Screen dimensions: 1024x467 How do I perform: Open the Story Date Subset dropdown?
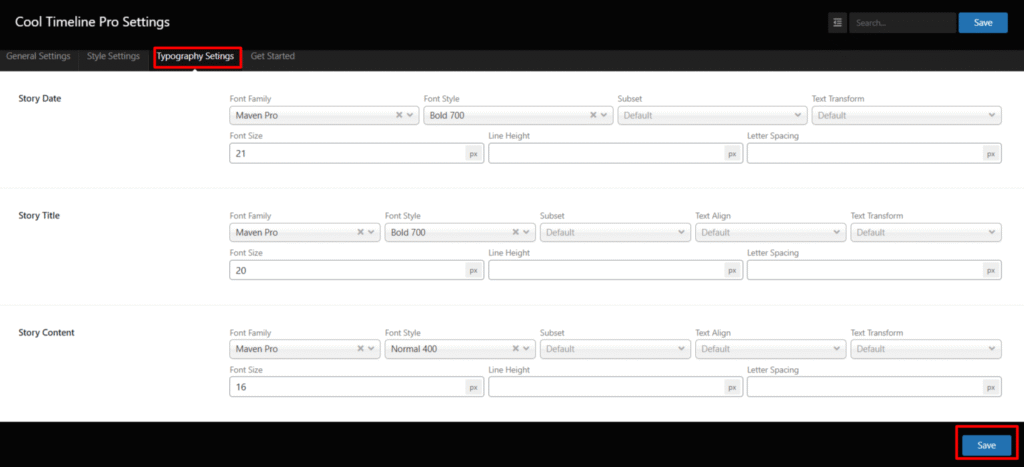click(x=711, y=116)
